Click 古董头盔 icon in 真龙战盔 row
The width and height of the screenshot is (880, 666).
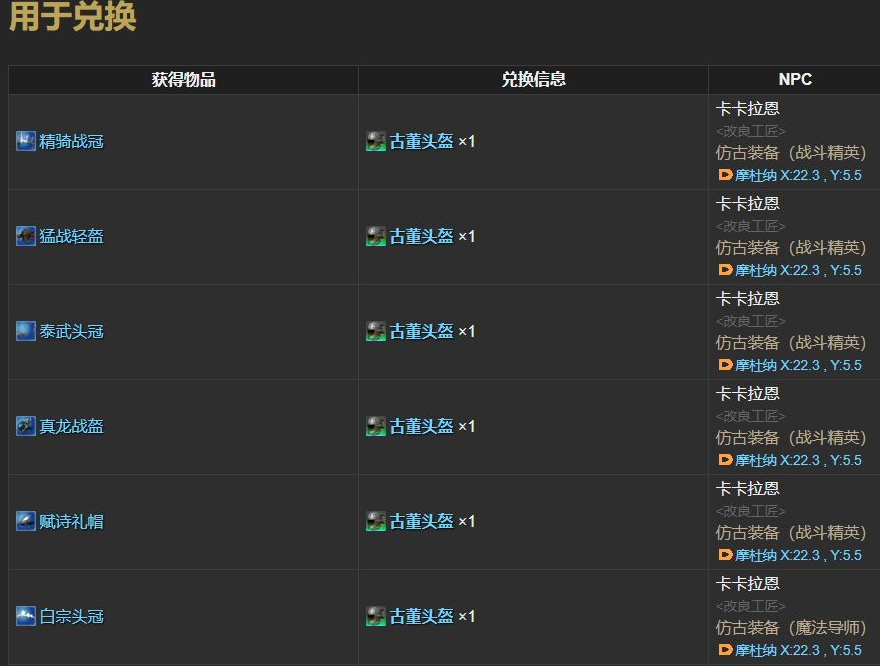[x=375, y=426]
